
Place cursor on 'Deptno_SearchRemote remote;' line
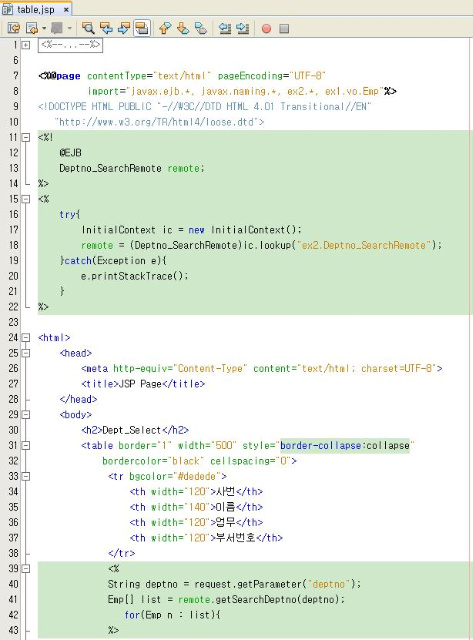(x=131, y=168)
